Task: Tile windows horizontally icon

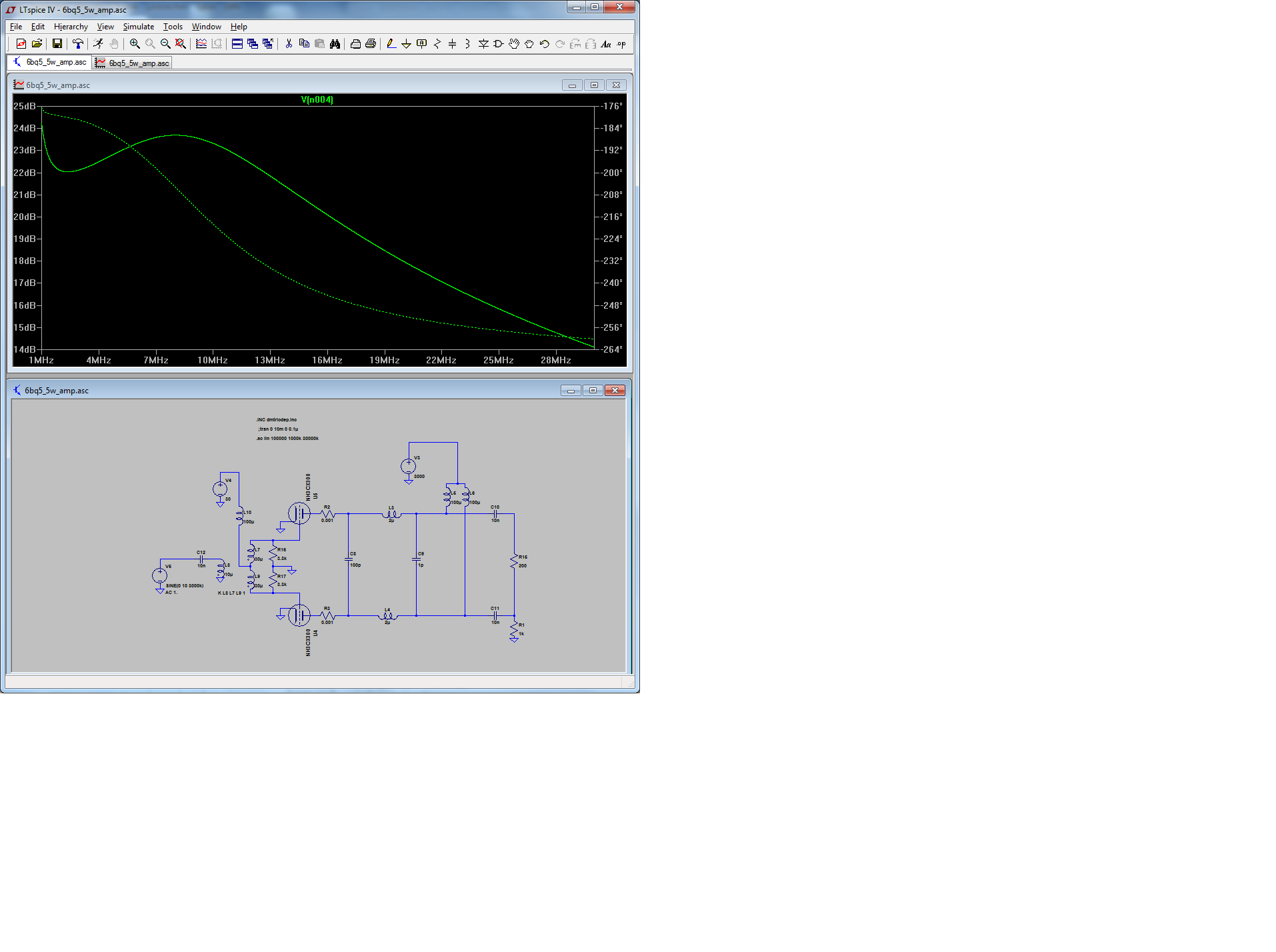Action: click(237, 44)
